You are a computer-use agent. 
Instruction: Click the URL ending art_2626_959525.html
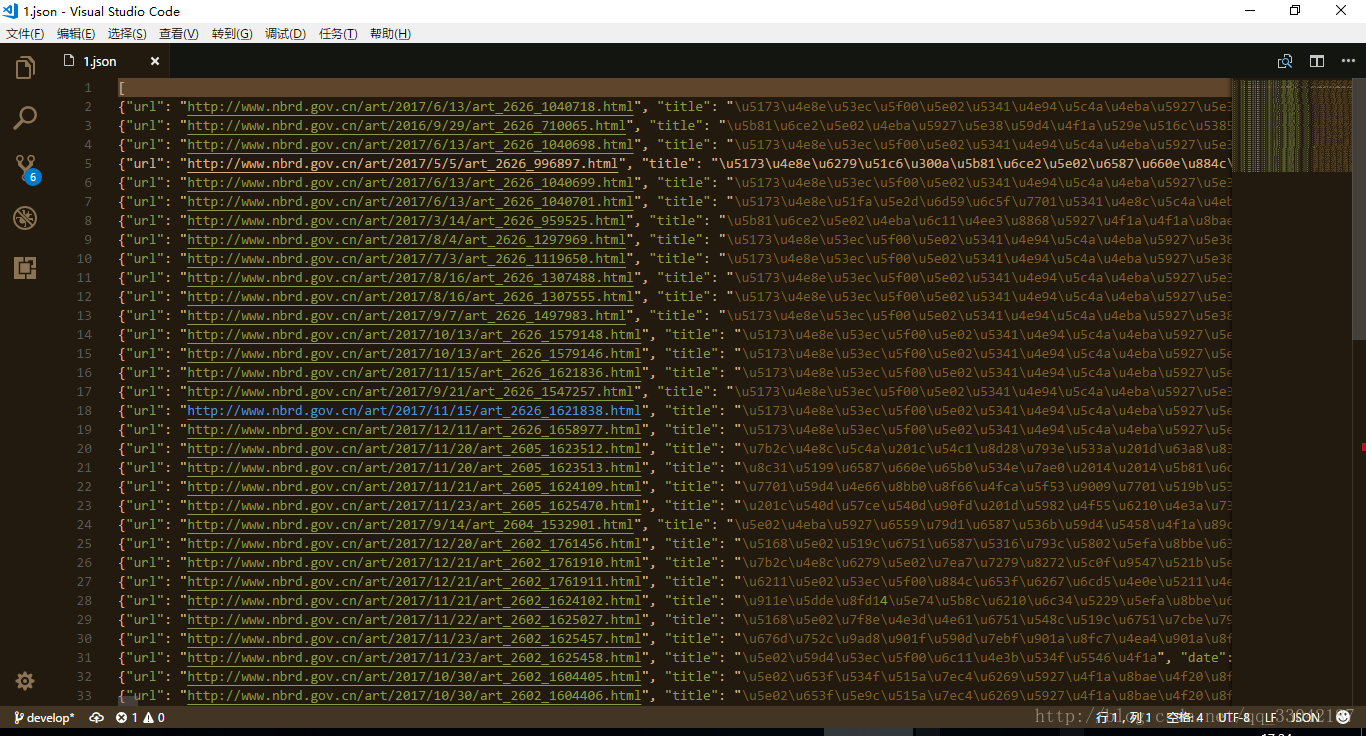[x=406, y=220]
